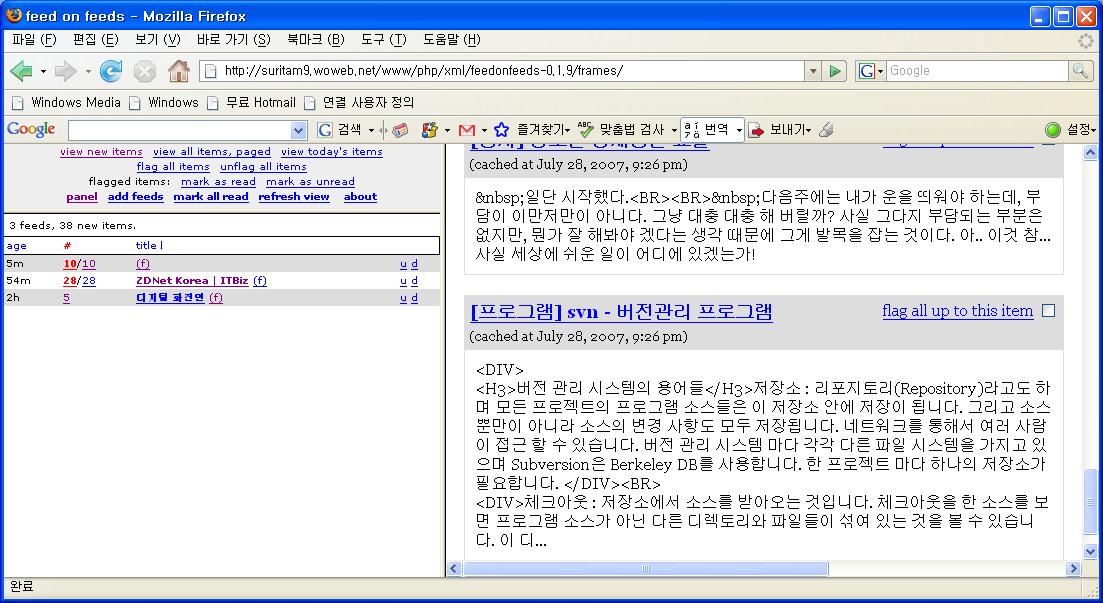Click the Google logo on the Google toolbar
Viewport: 1103px width, 603px height.
(31, 129)
